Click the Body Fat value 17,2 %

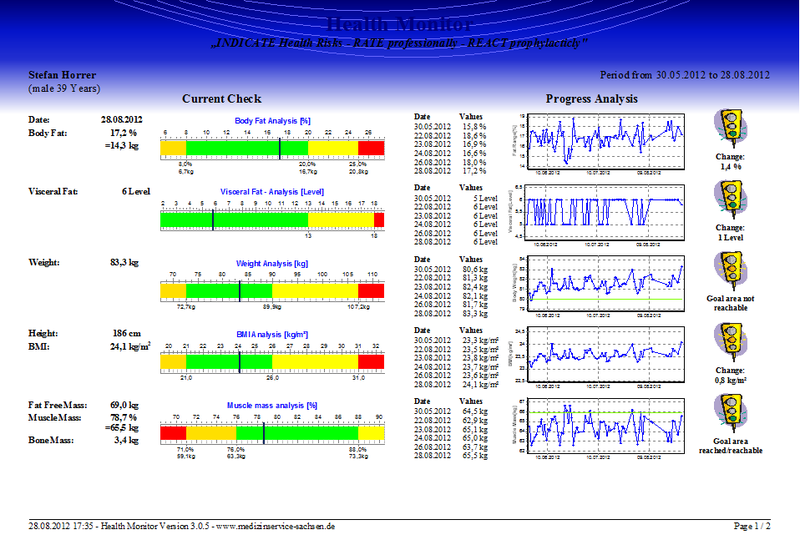pyautogui.click(x=124, y=133)
